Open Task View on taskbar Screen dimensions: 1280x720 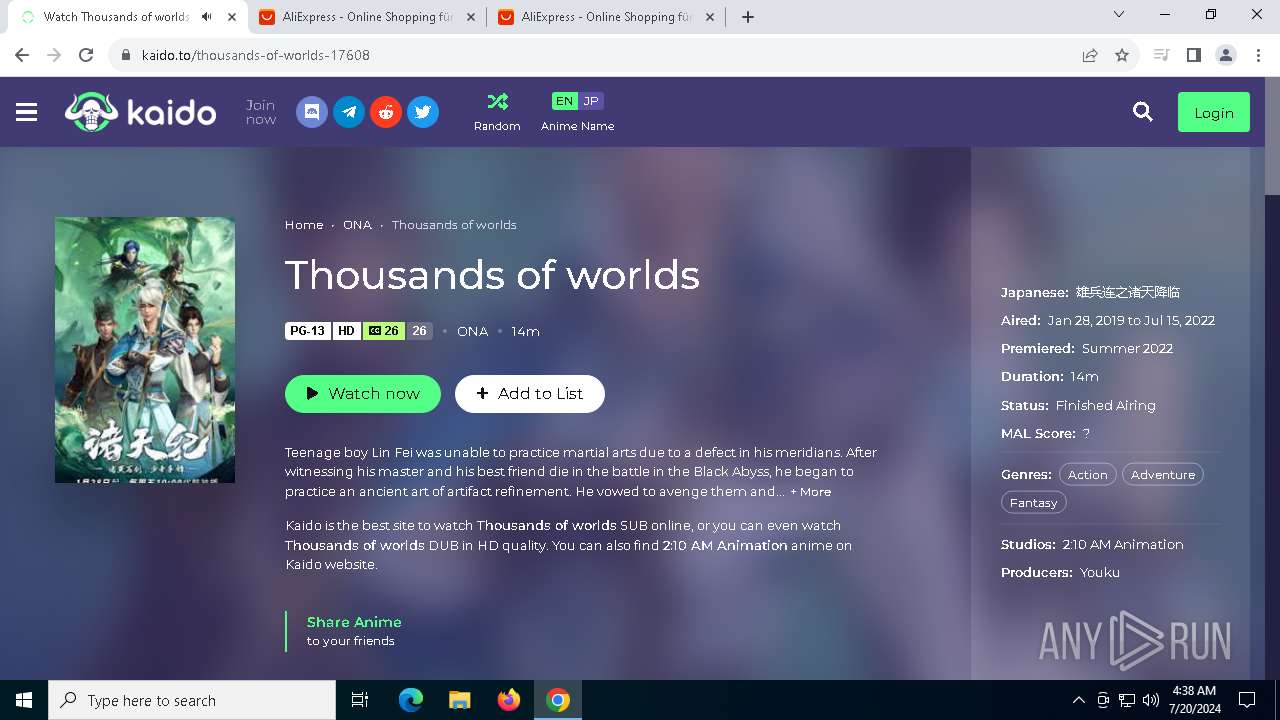pos(360,700)
